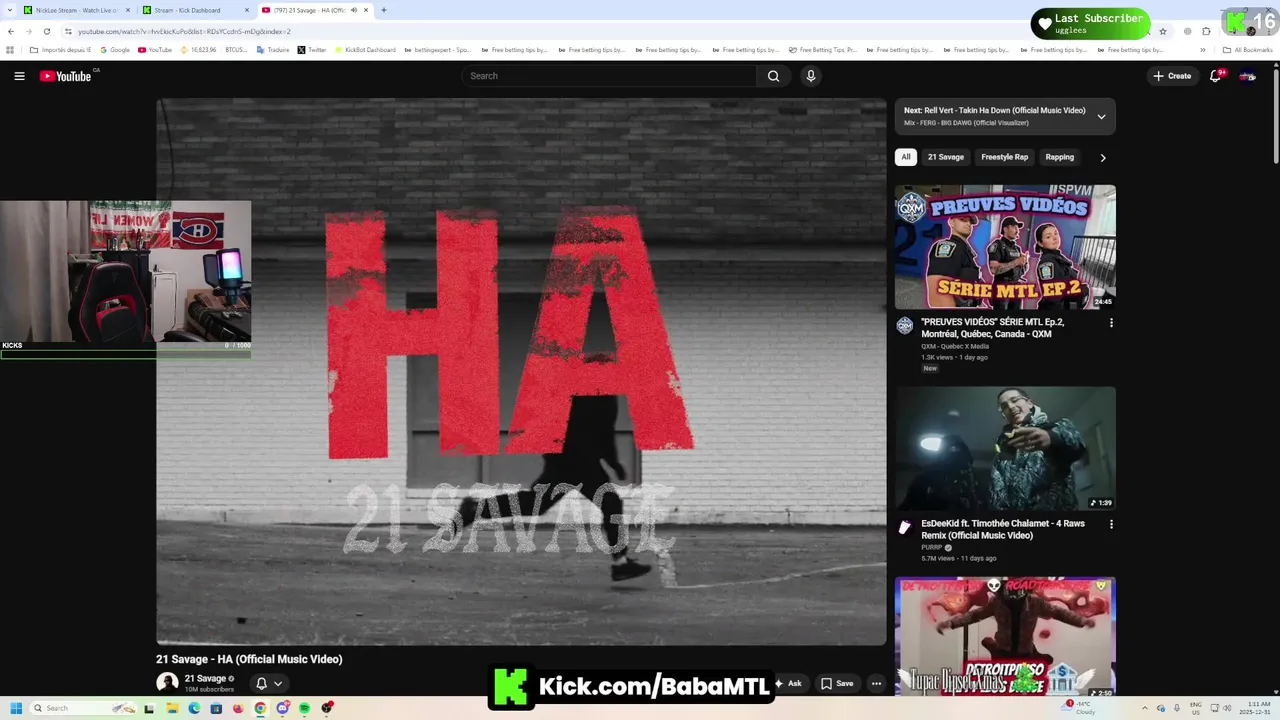Open the Twitter bookmark

click(312, 50)
